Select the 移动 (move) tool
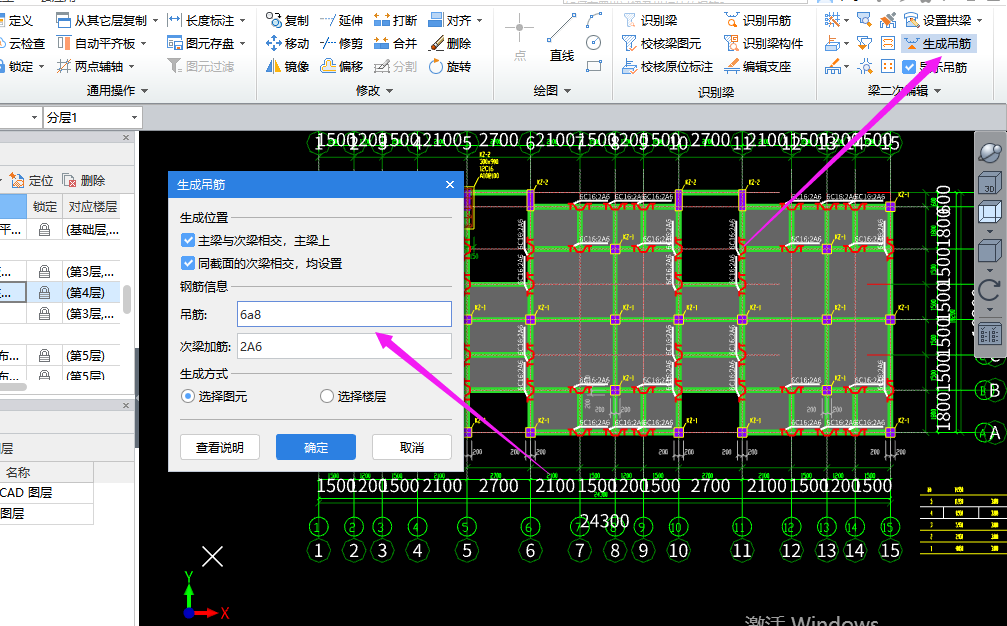1007x626 pixels. click(287, 44)
